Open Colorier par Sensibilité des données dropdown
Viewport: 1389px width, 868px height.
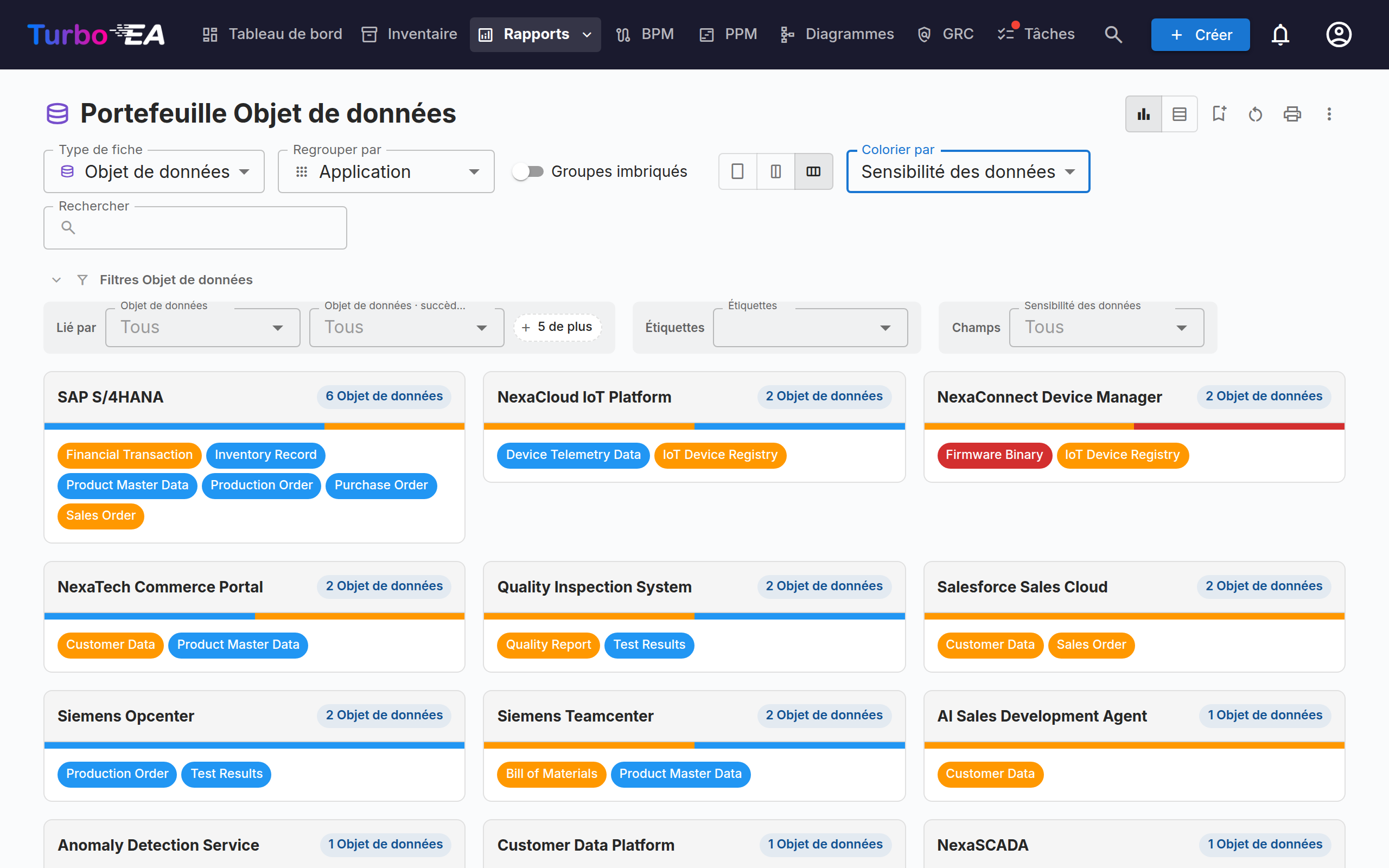coord(968,171)
